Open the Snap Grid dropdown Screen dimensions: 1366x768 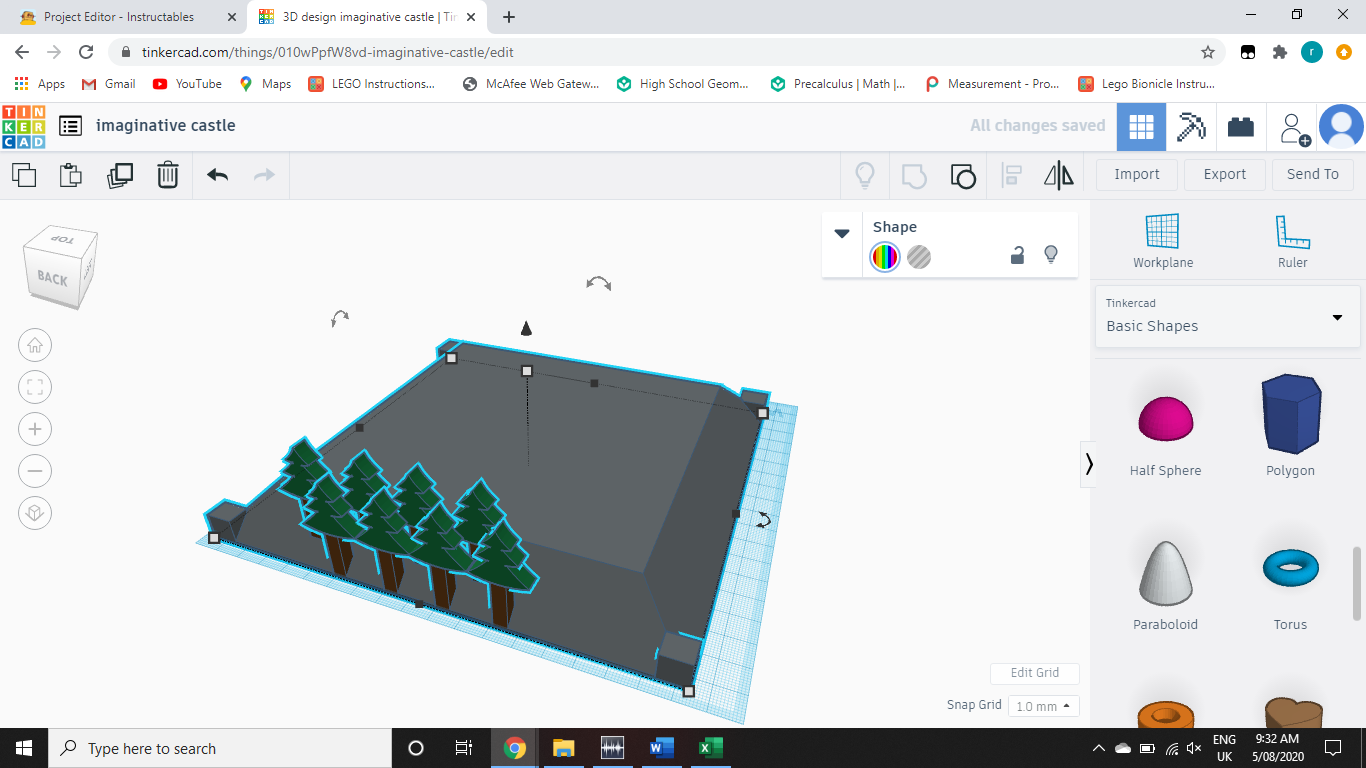[1043, 706]
